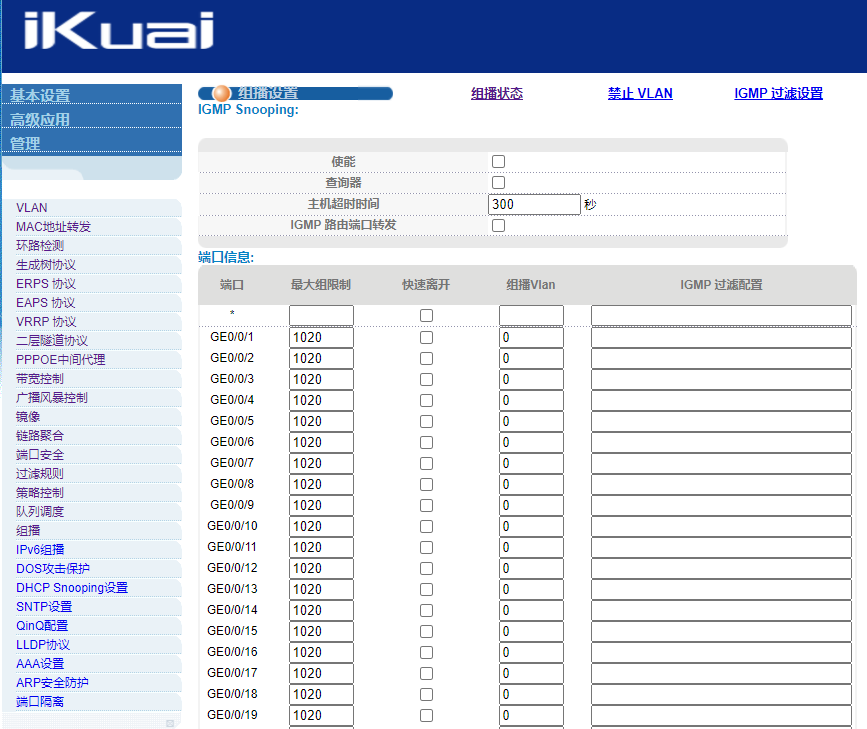Open 广播风暴控制 in sidebar

click(51, 398)
